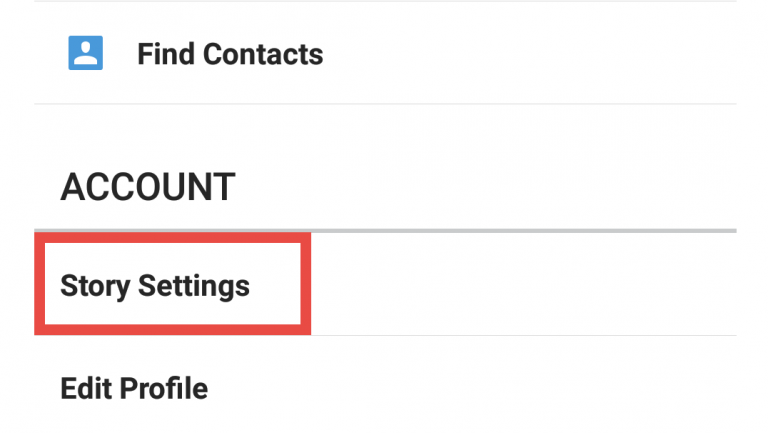Viewport: 768px width, 433px height.
Task: Click empty space in the Find Contacts row
Action: [529, 53]
